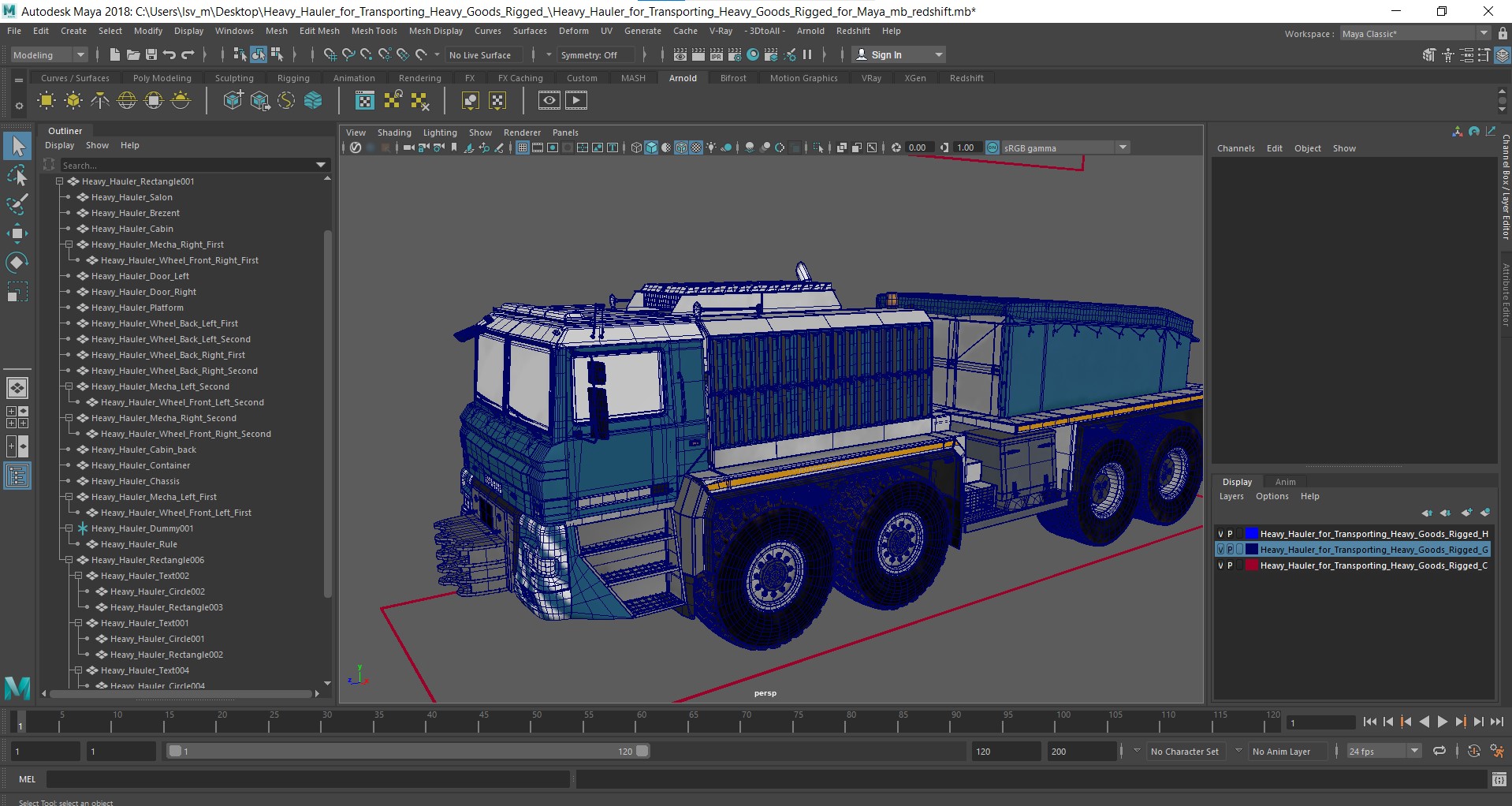Open the Redshift menu in menu bar

tap(853, 31)
